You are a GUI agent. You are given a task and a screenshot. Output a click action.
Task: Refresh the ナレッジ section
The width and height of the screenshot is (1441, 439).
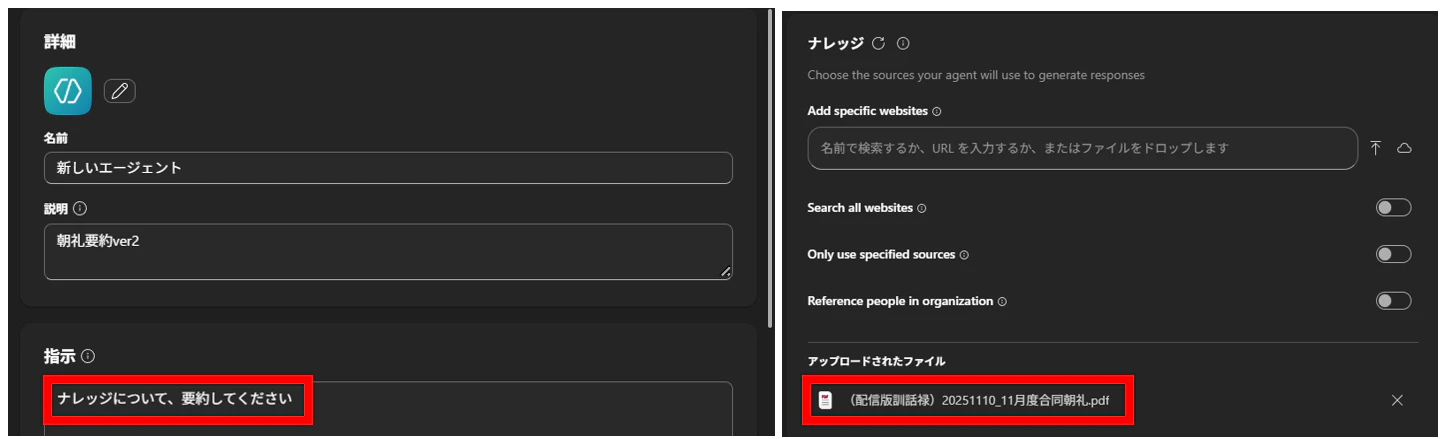(x=878, y=43)
